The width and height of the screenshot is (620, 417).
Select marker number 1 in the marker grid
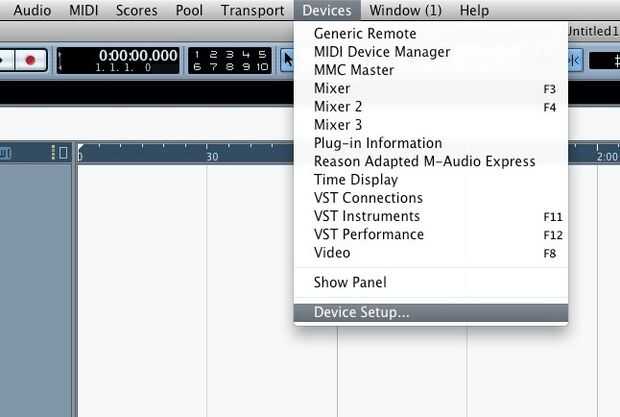(198, 54)
